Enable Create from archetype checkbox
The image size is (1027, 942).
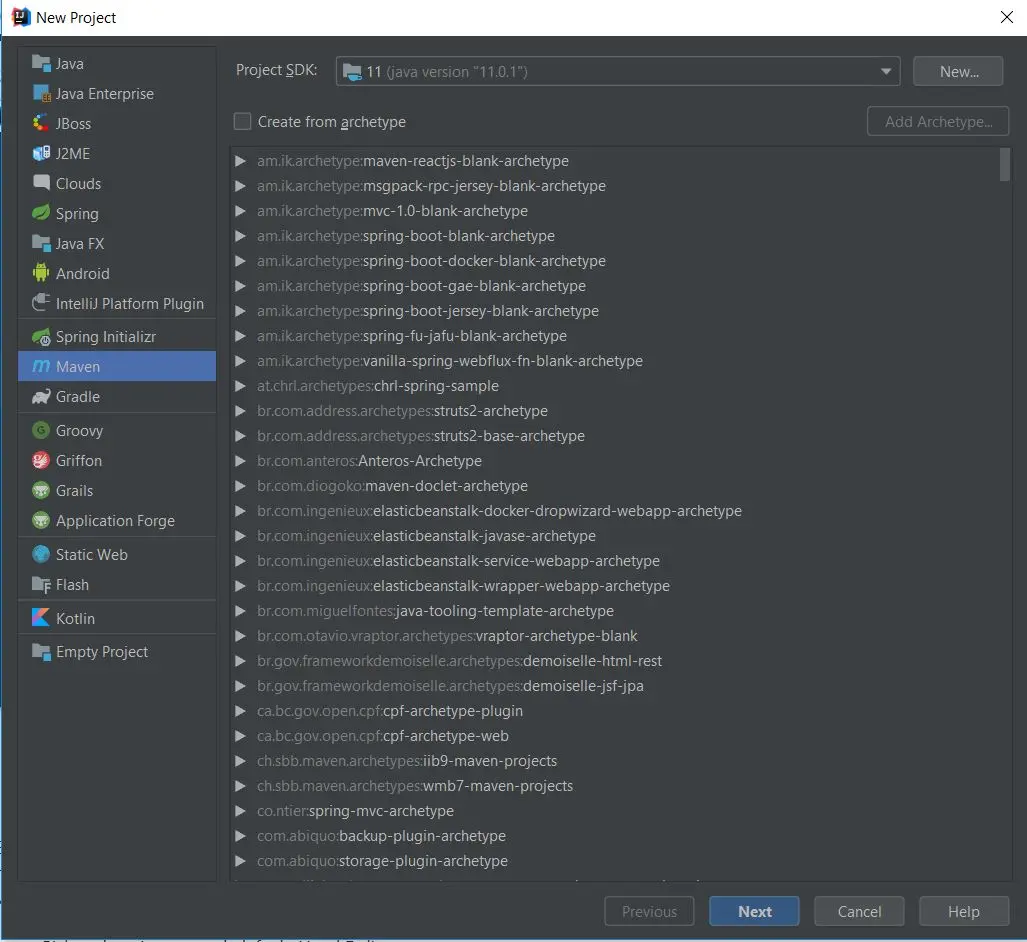click(242, 121)
